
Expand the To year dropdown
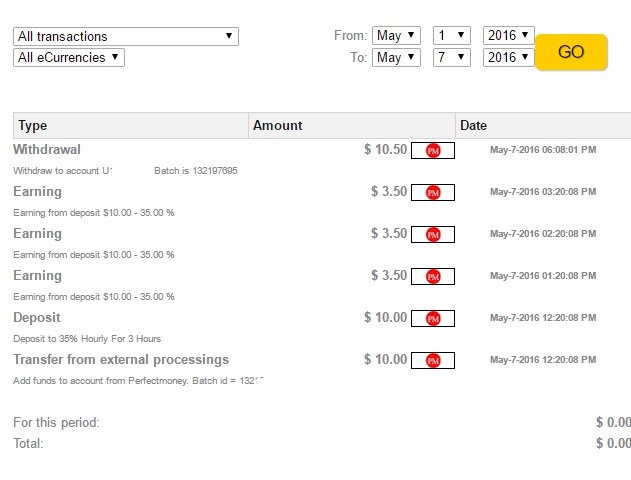click(x=508, y=57)
